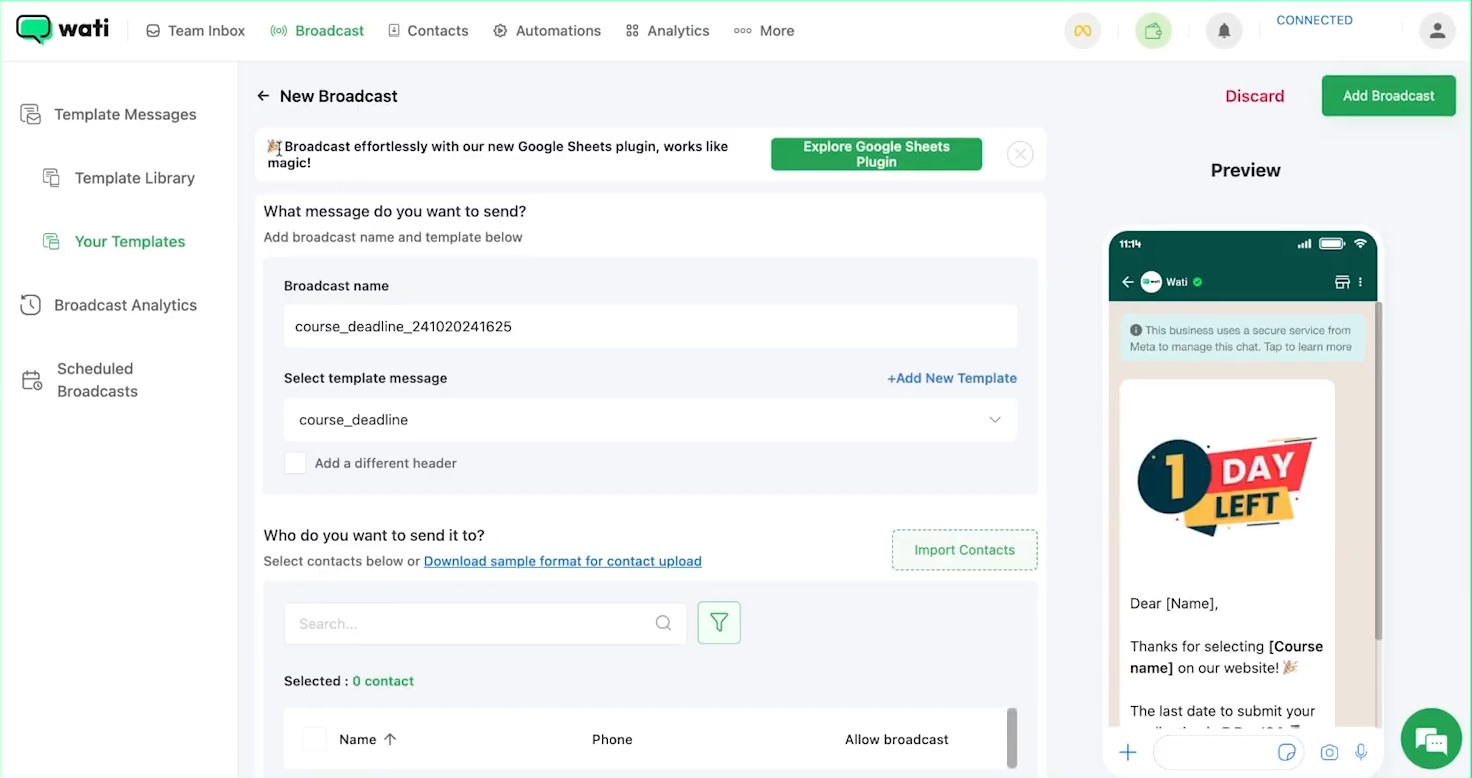Screen dimensions: 1472x778
Task: Click the Add Broadcast button
Action: pos(1388,96)
